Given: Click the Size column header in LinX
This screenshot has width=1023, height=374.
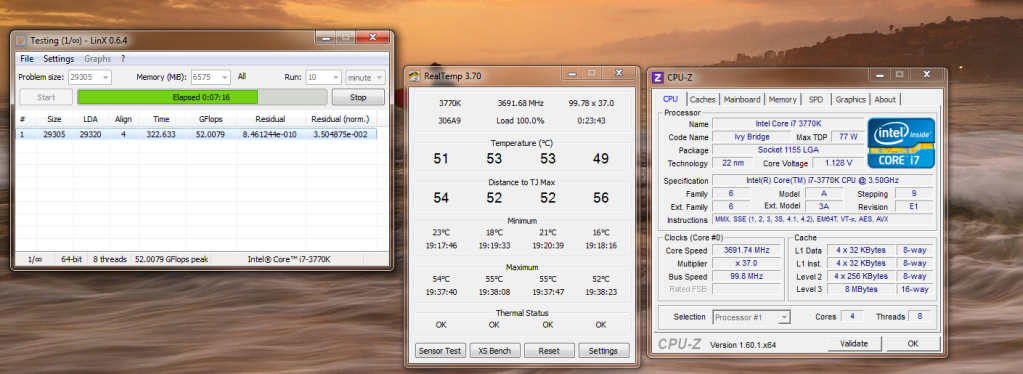Looking at the screenshot, I should (54, 119).
